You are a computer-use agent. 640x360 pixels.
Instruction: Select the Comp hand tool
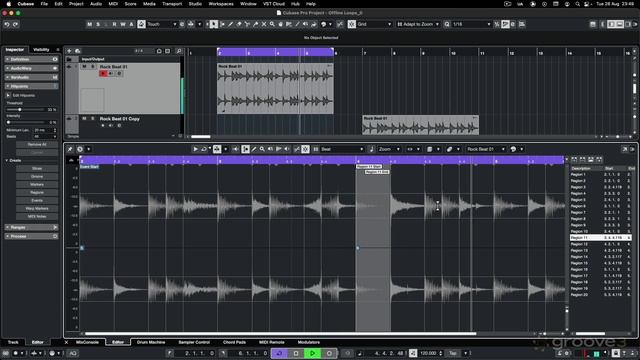coord(280,24)
